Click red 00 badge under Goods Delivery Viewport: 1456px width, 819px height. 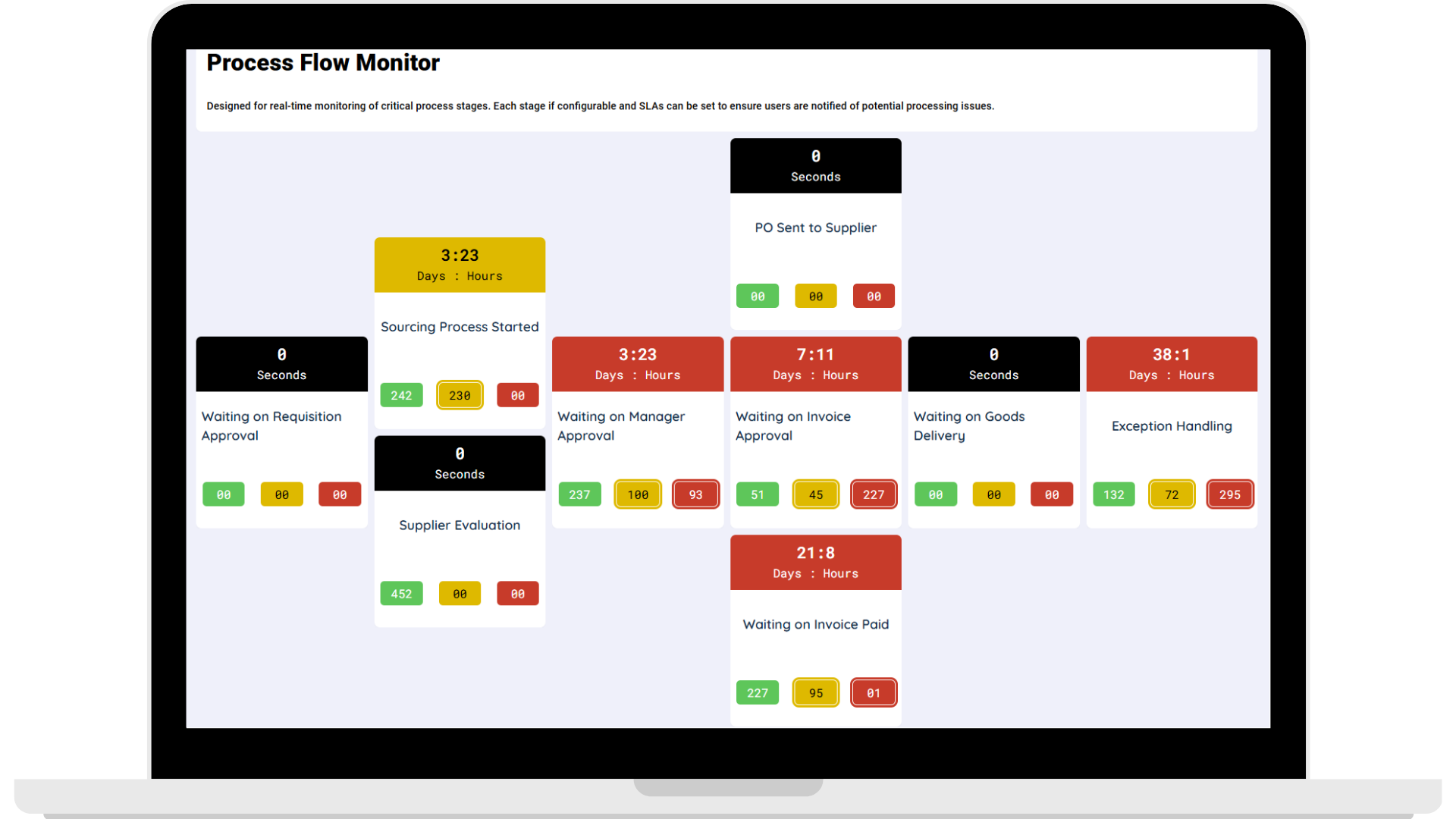1052,494
